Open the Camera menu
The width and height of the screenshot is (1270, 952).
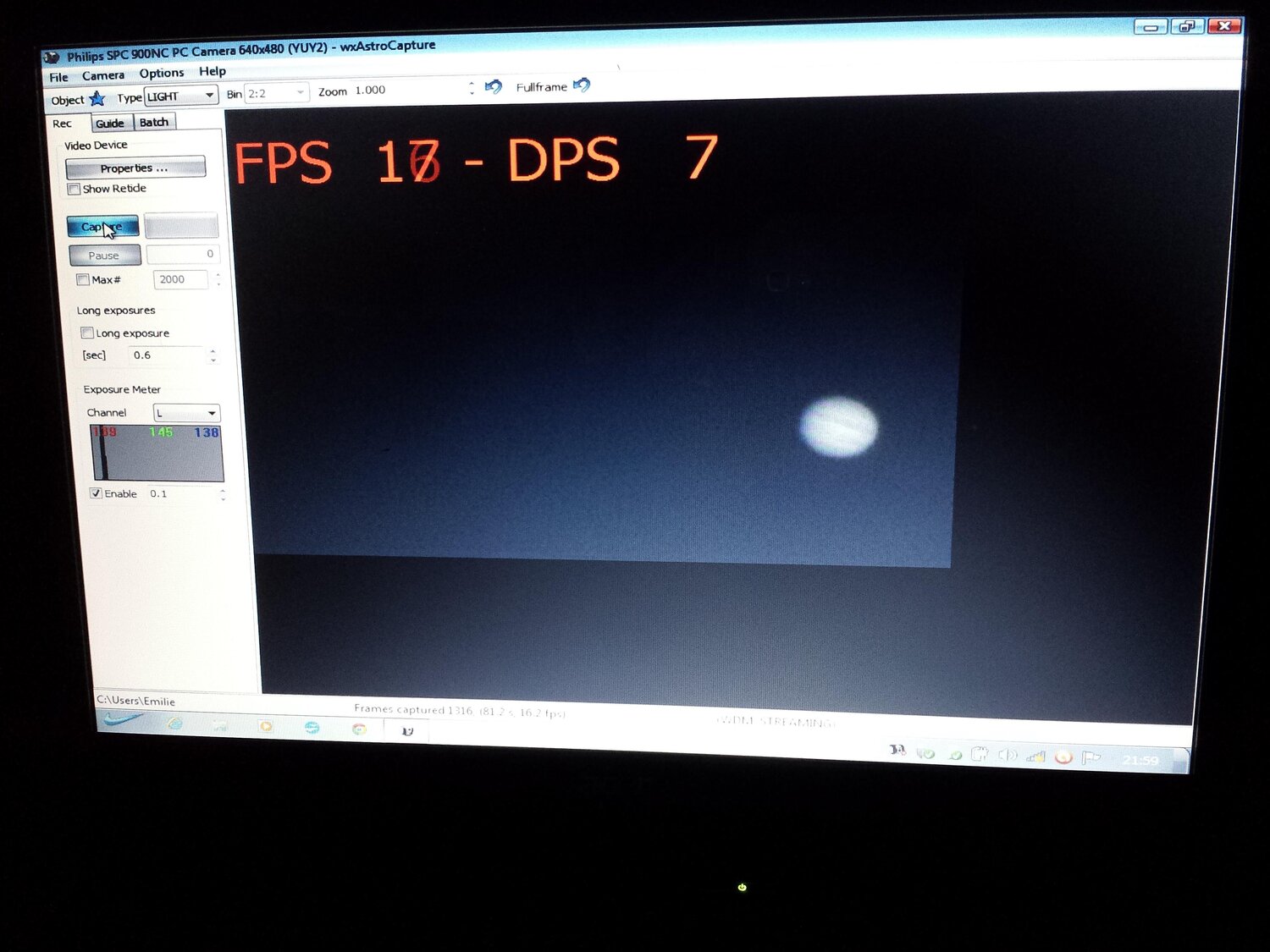coord(103,75)
